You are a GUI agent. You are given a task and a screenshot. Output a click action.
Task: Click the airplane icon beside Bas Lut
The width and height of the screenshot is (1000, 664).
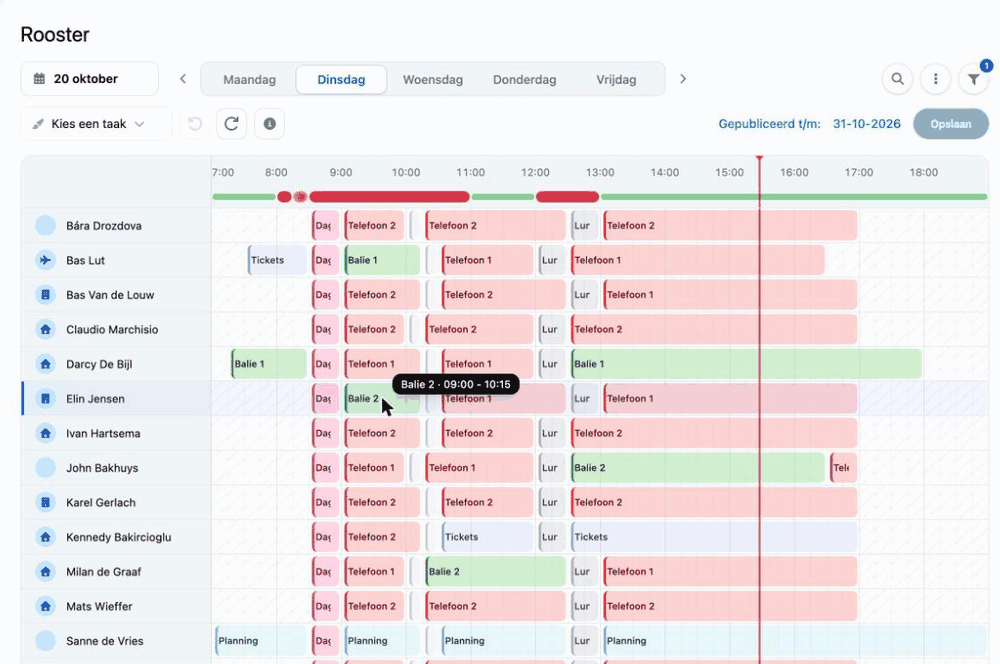click(45, 260)
